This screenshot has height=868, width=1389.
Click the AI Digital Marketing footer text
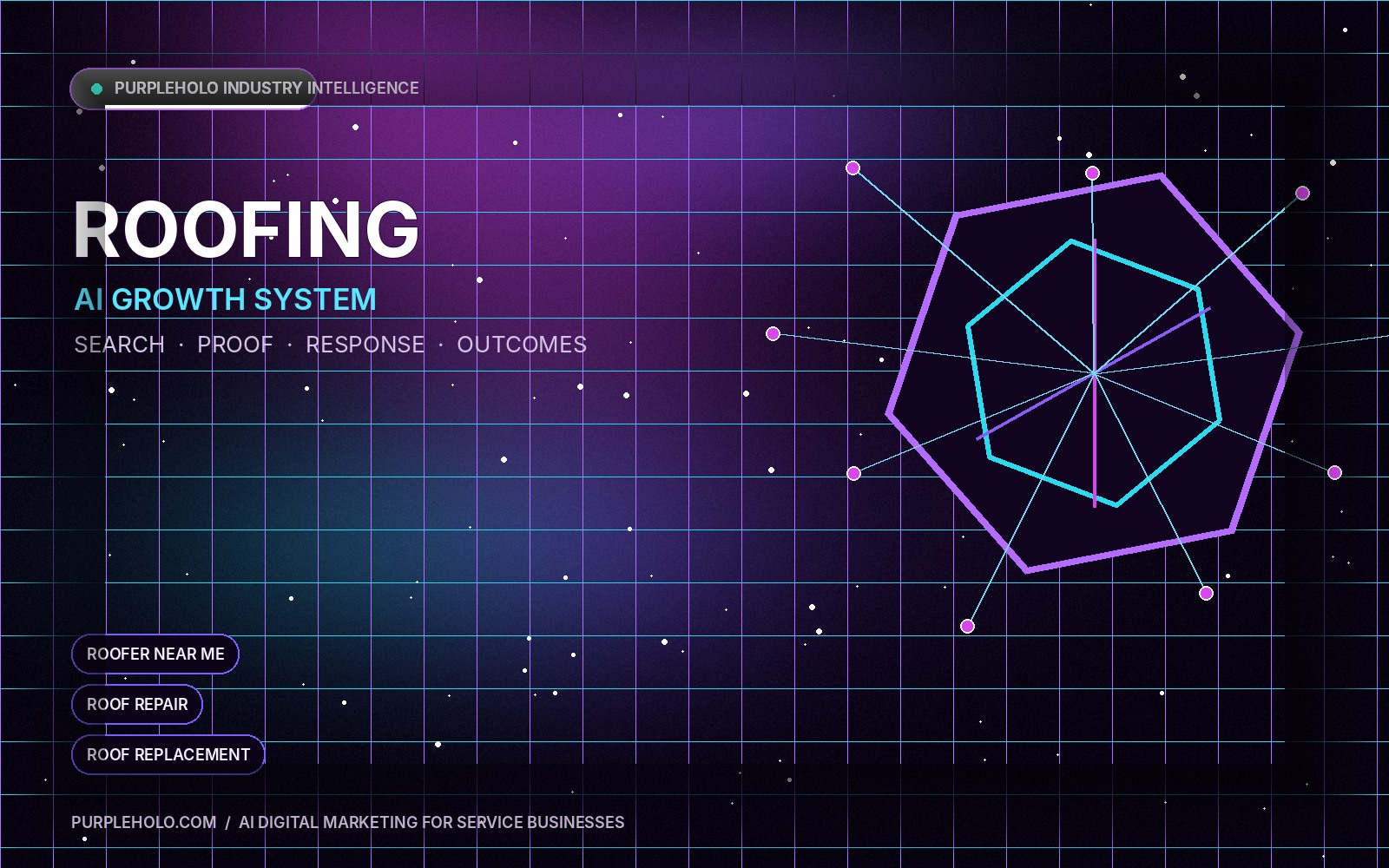tap(431, 822)
